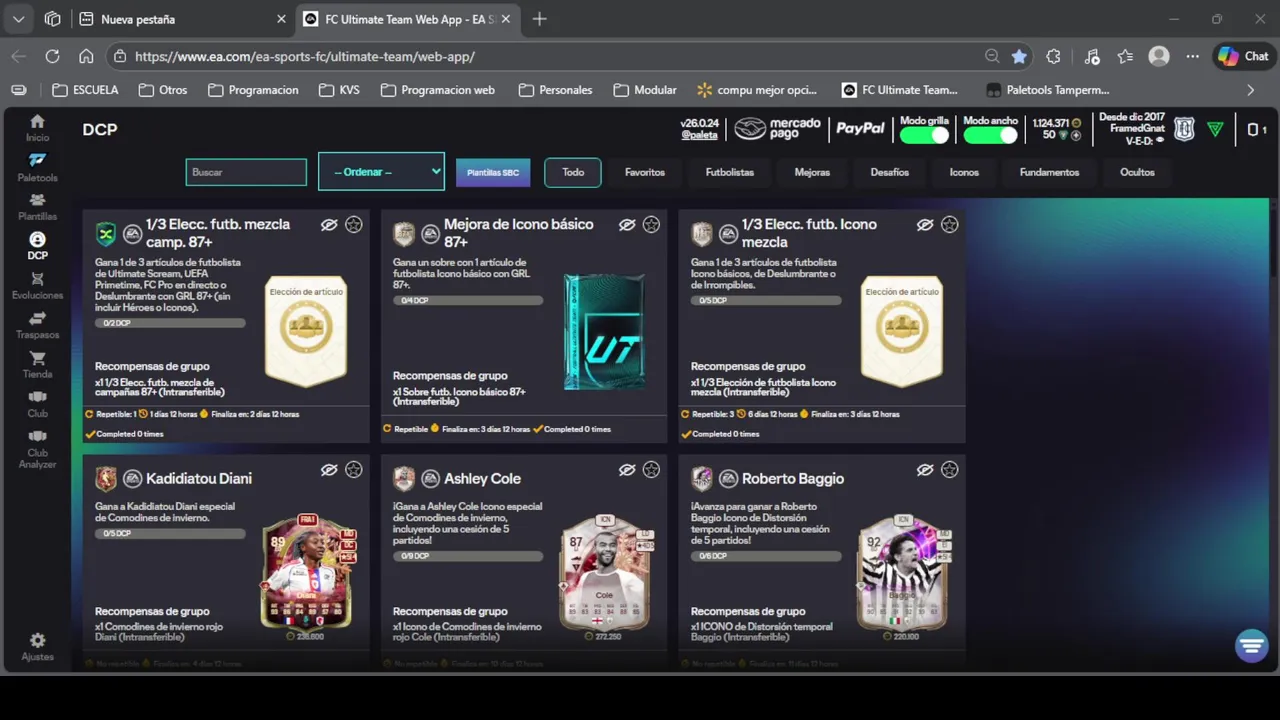Open Traspasos transfers in the sidebar
Image resolution: width=1280 pixels, height=720 pixels.
(x=37, y=325)
